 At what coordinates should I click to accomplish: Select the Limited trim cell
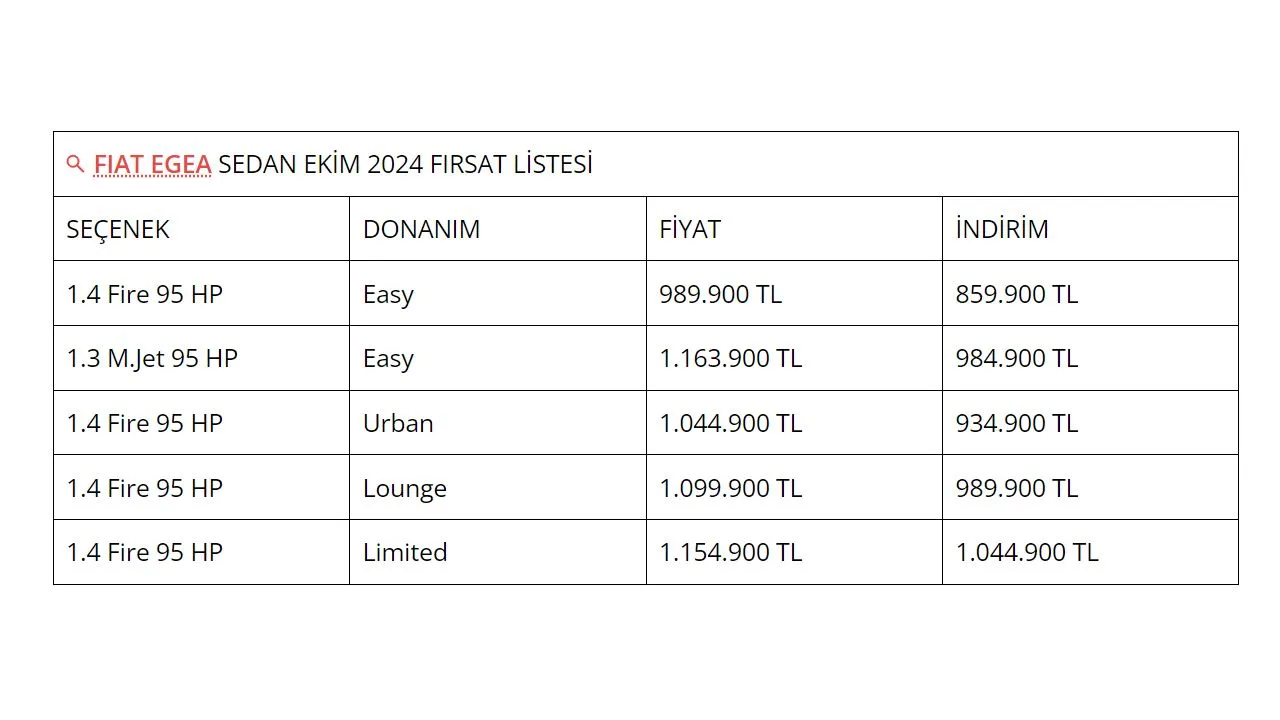tap(497, 552)
